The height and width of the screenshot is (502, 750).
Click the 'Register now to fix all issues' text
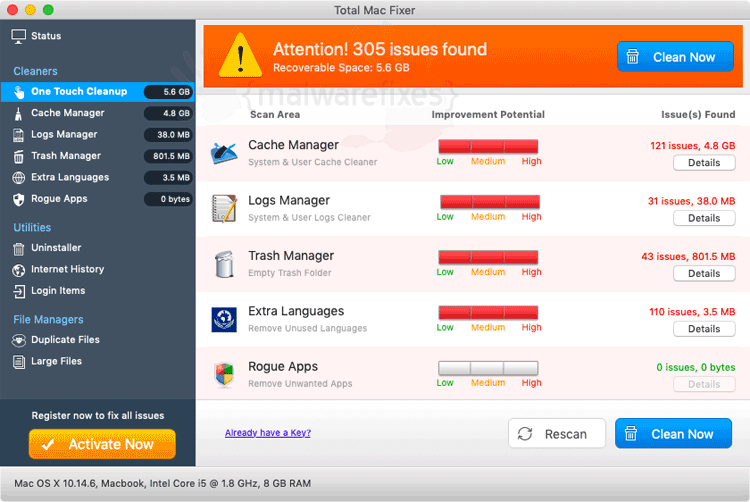click(x=98, y=415)
